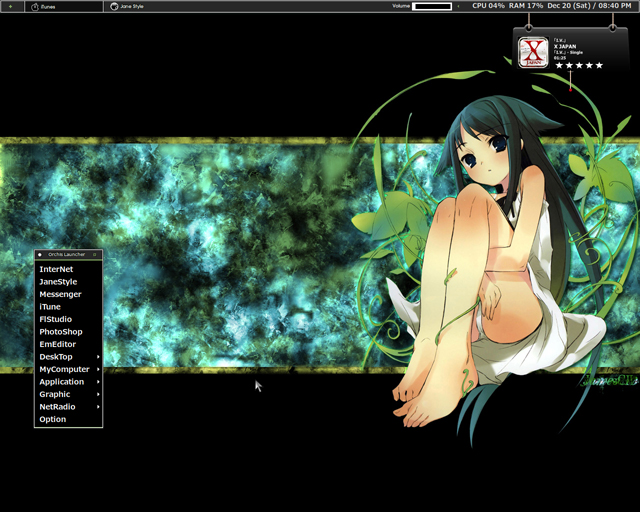Click the RAM 17% readout

(x=526, y=6)
